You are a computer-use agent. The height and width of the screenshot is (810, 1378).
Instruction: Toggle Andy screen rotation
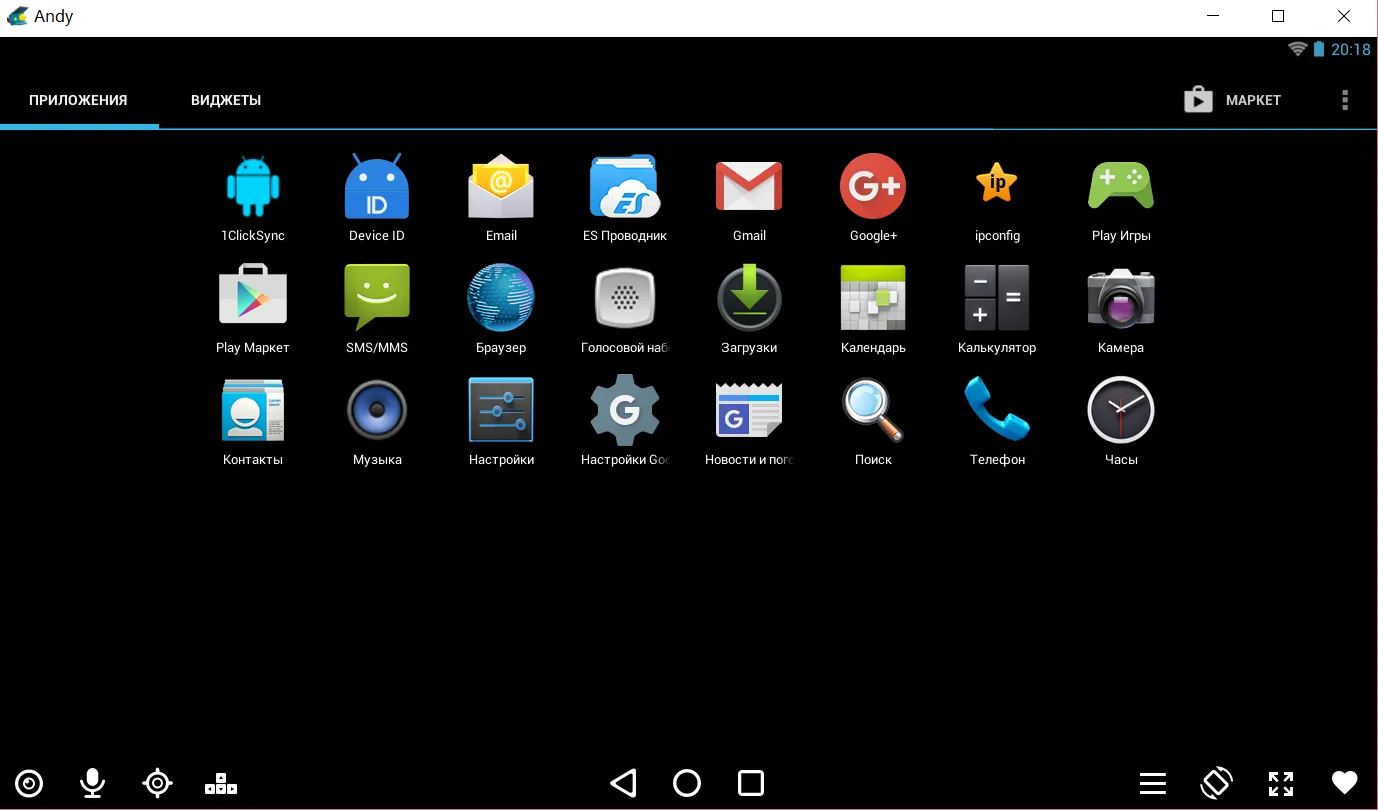click(1216, 783)
